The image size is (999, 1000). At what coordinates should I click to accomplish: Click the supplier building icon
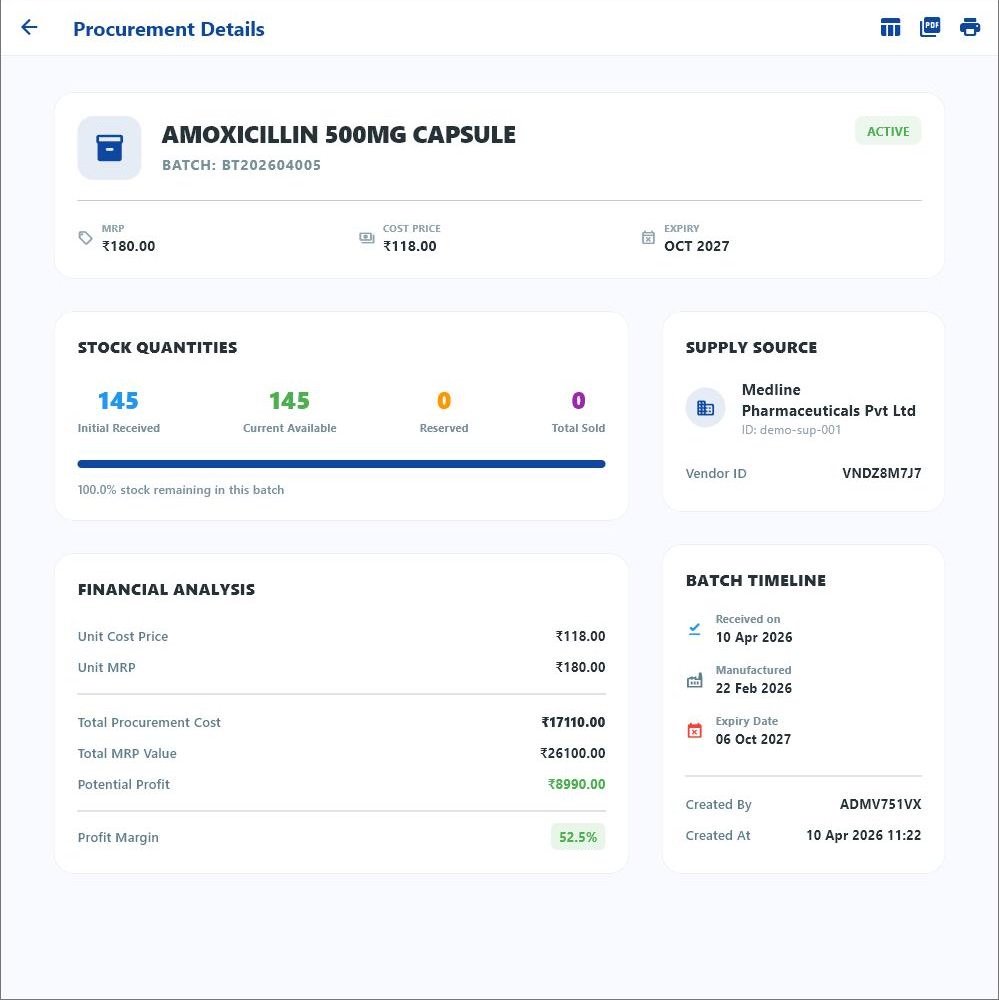pos(705,408)
